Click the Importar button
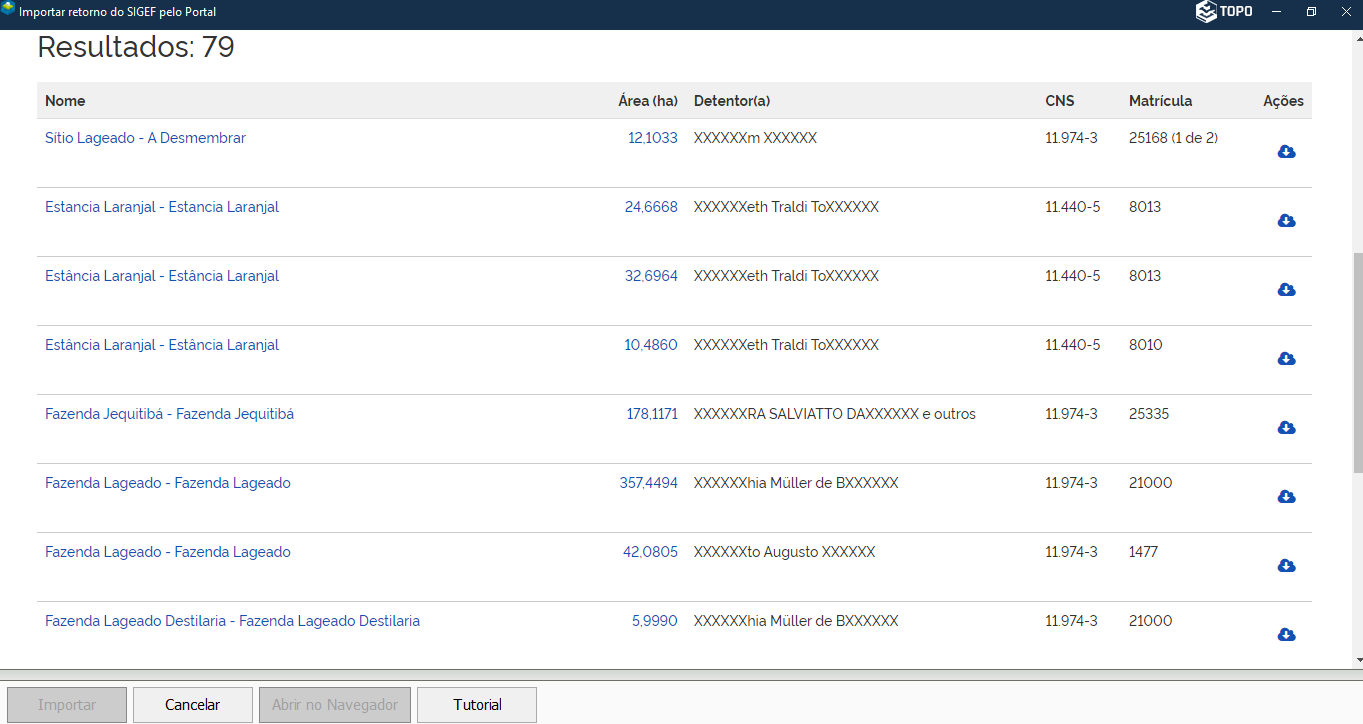The image size is (1363, 724). coord(67,705)
